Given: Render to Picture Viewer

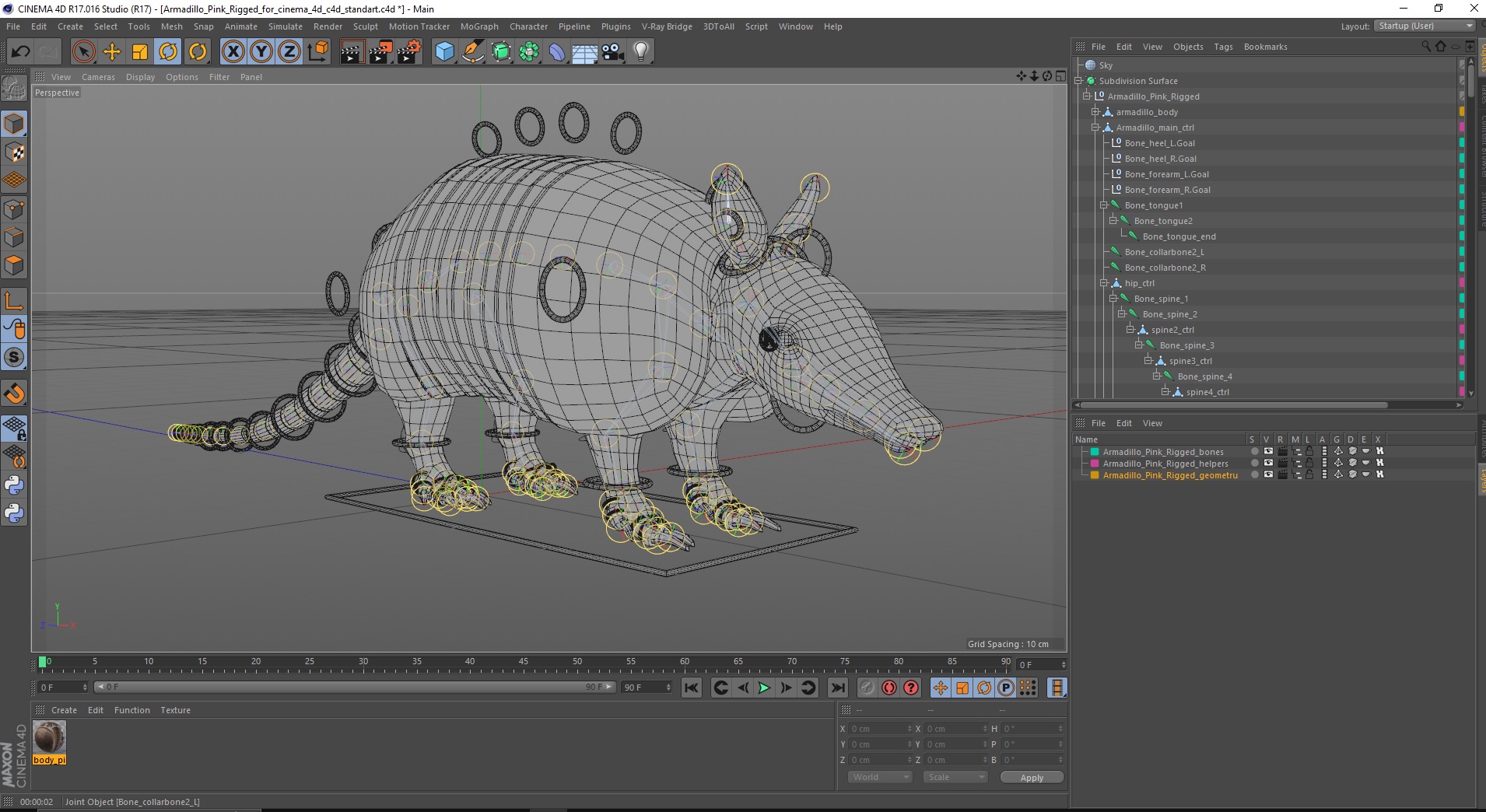Looking at the screenshot, I should pos(380,52).
